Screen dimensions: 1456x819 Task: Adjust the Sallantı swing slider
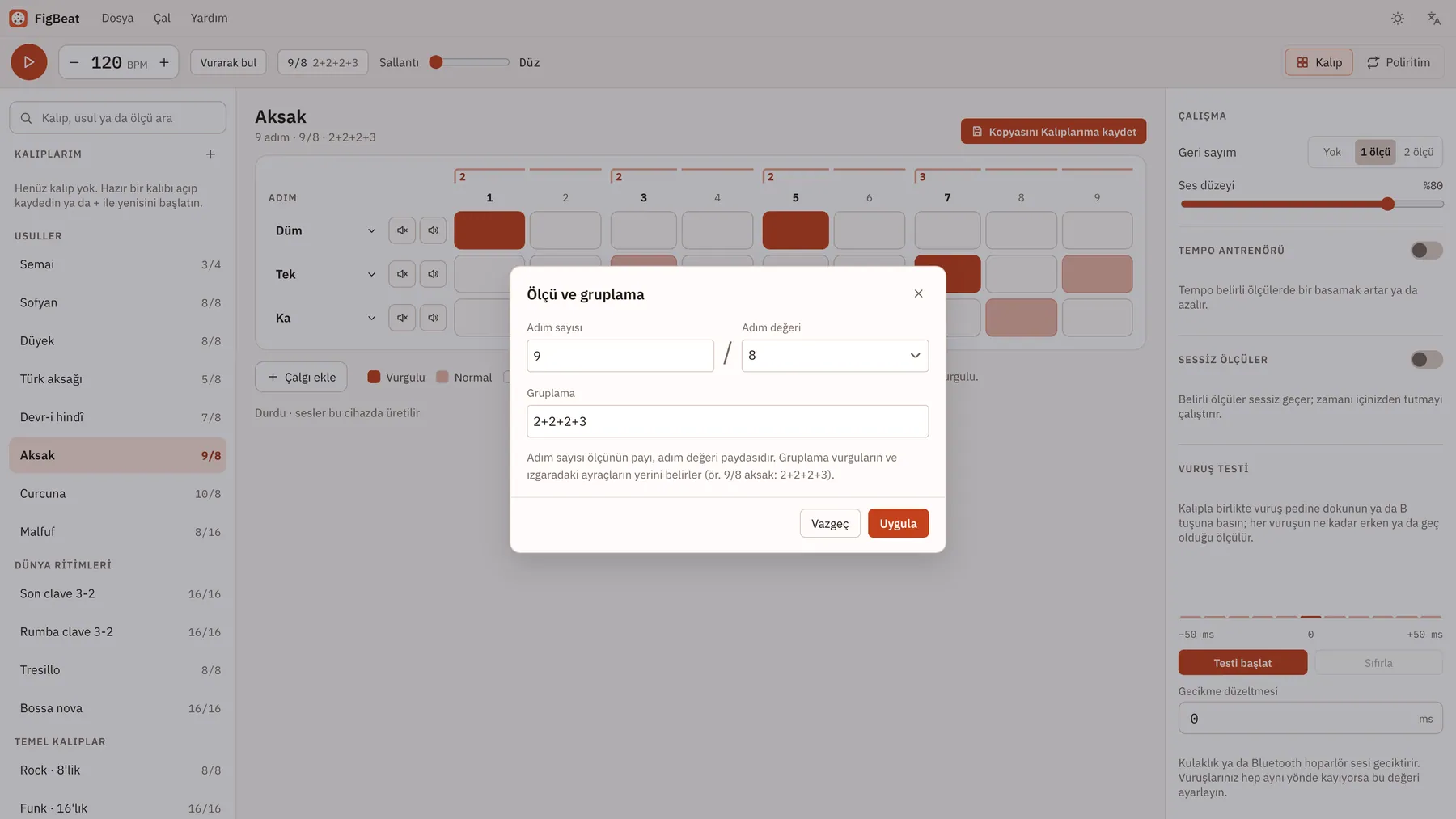(x=469, y=62)
